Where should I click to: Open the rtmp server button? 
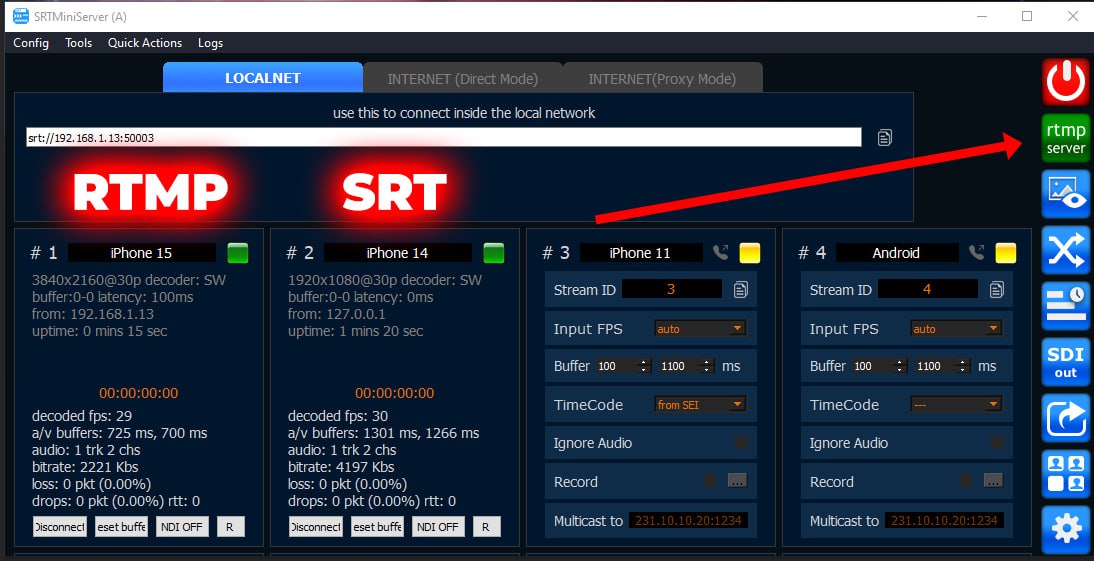click(1065, 138)
